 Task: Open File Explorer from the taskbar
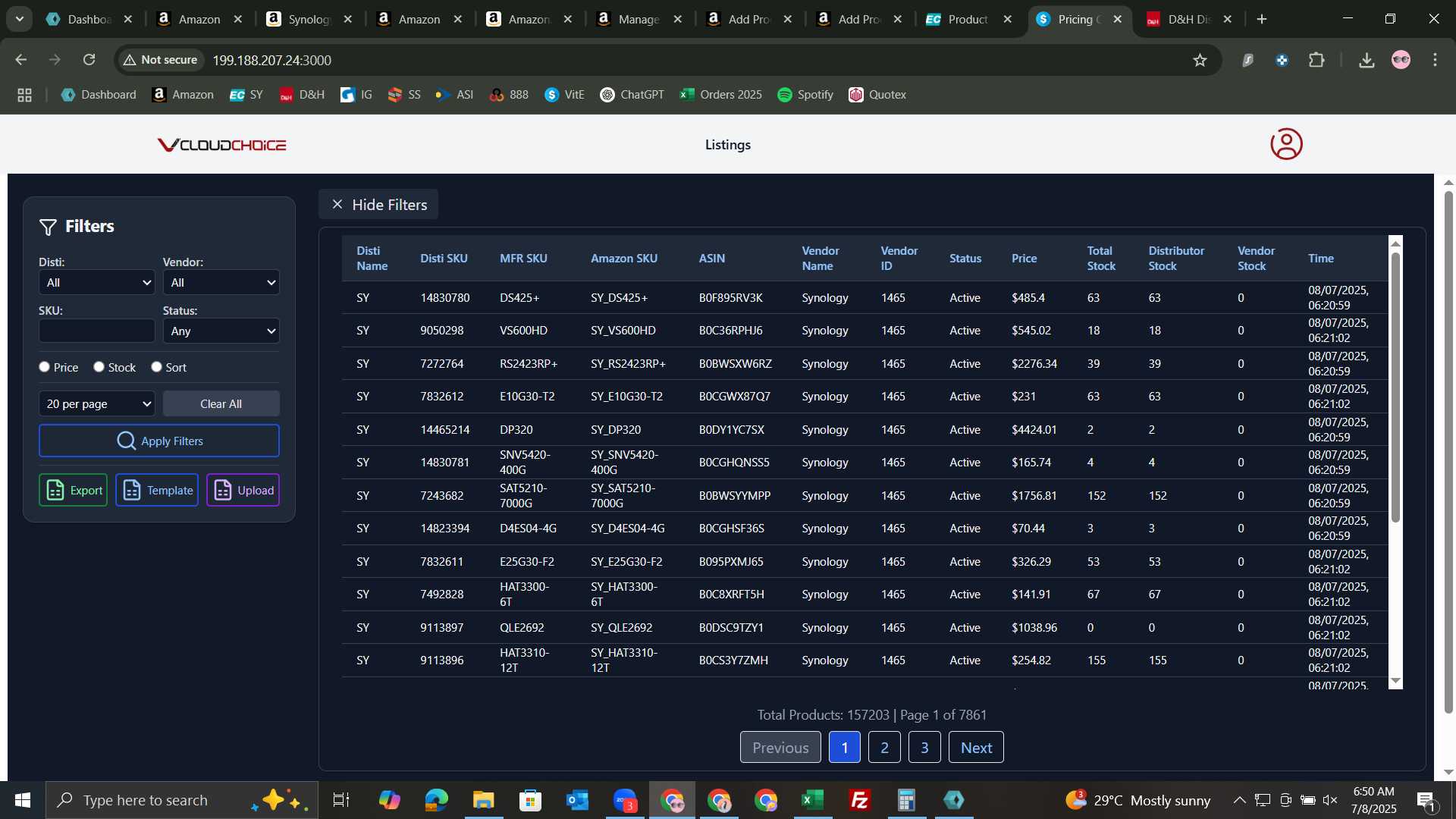483,800
